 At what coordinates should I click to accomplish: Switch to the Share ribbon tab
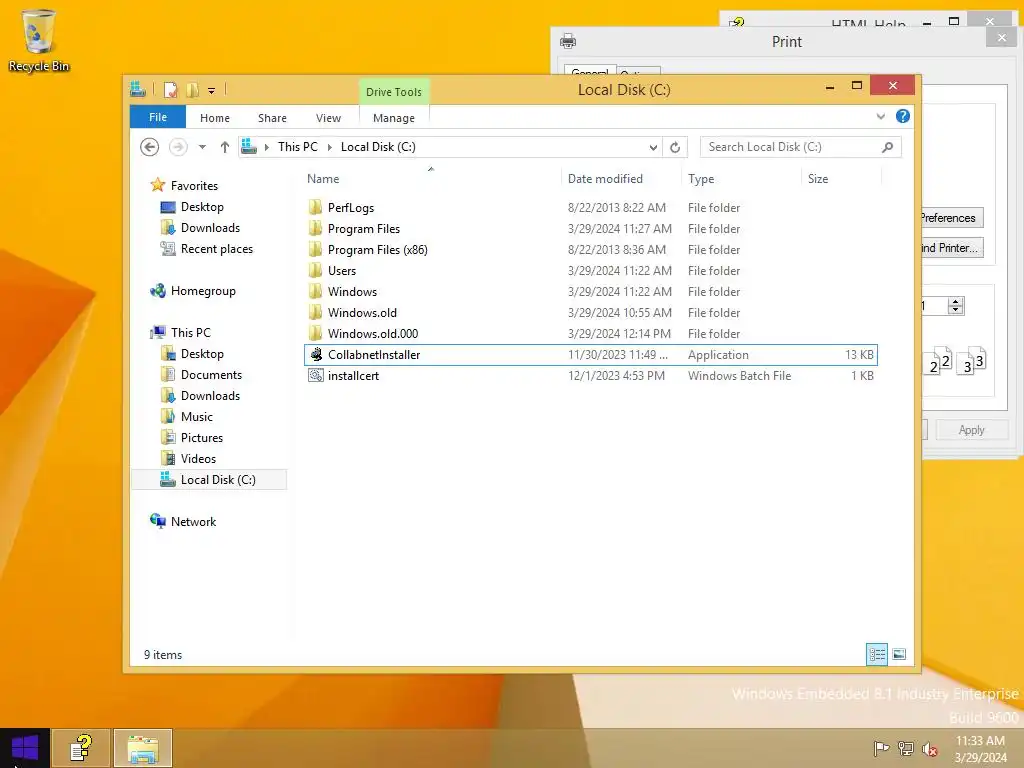[x=272, y=118]
